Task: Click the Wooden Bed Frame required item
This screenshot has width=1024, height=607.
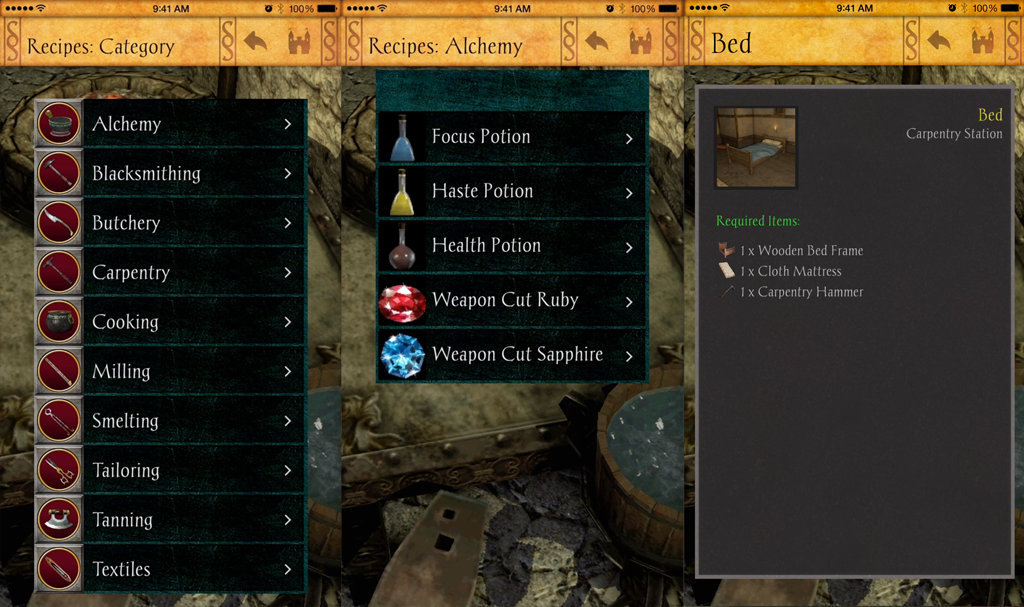Action: click(x=791, y=250)
